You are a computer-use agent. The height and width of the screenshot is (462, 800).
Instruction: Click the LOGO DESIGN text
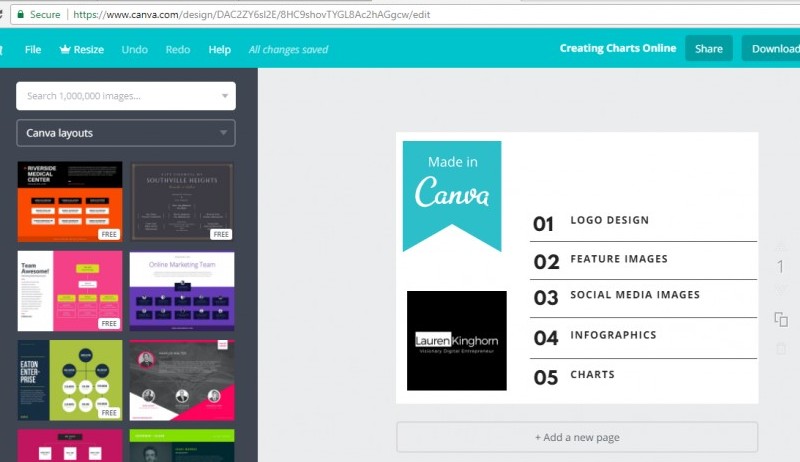[610, 220]
